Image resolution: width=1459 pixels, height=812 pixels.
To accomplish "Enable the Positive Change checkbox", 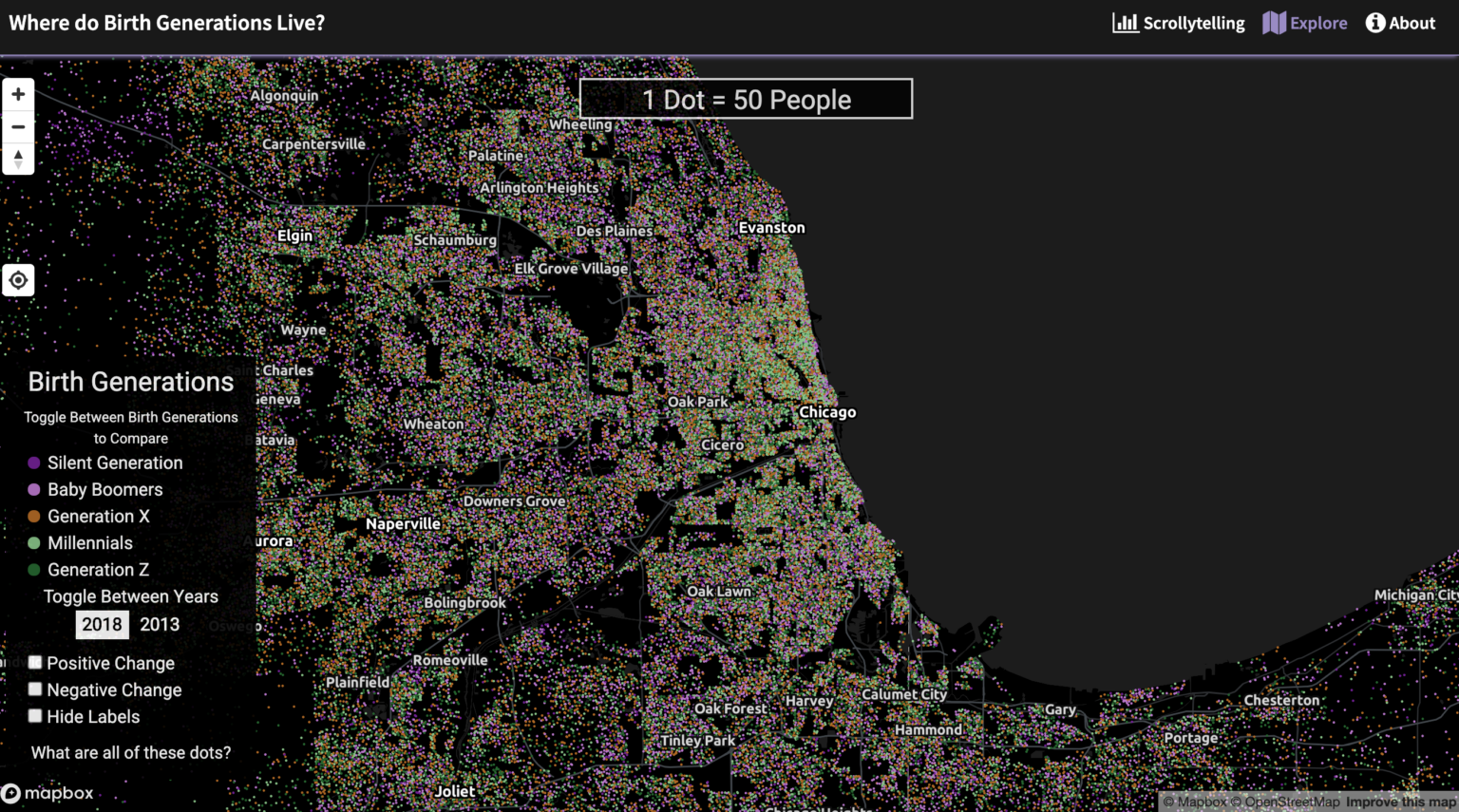I will point(35,661).
